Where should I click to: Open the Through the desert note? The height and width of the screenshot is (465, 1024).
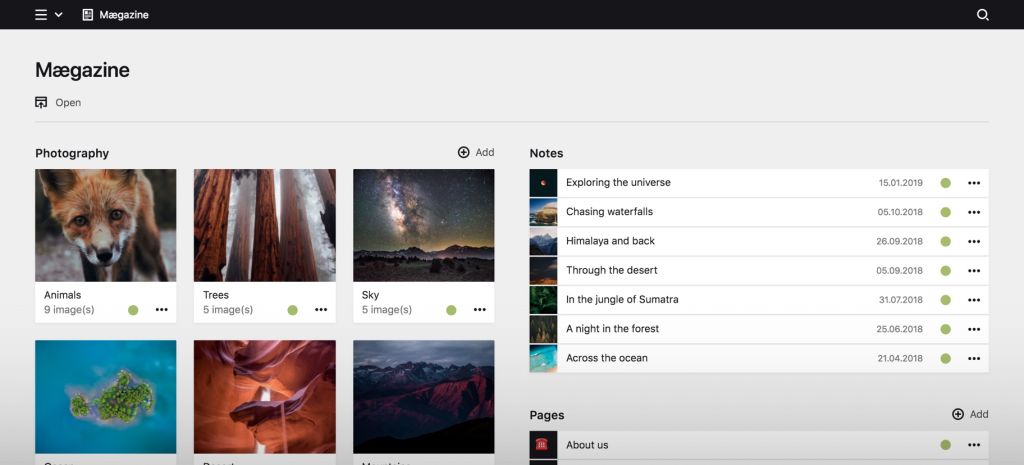(x=611, y=270)
